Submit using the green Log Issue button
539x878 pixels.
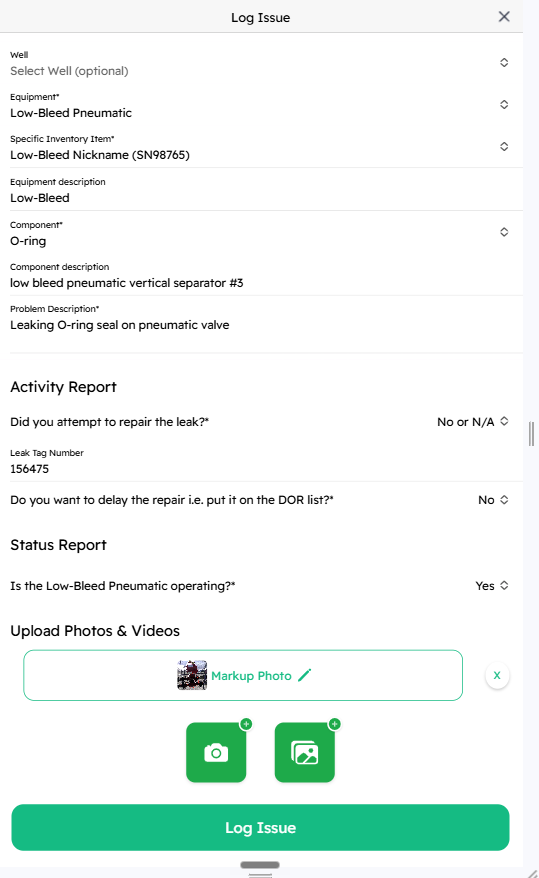260,828
